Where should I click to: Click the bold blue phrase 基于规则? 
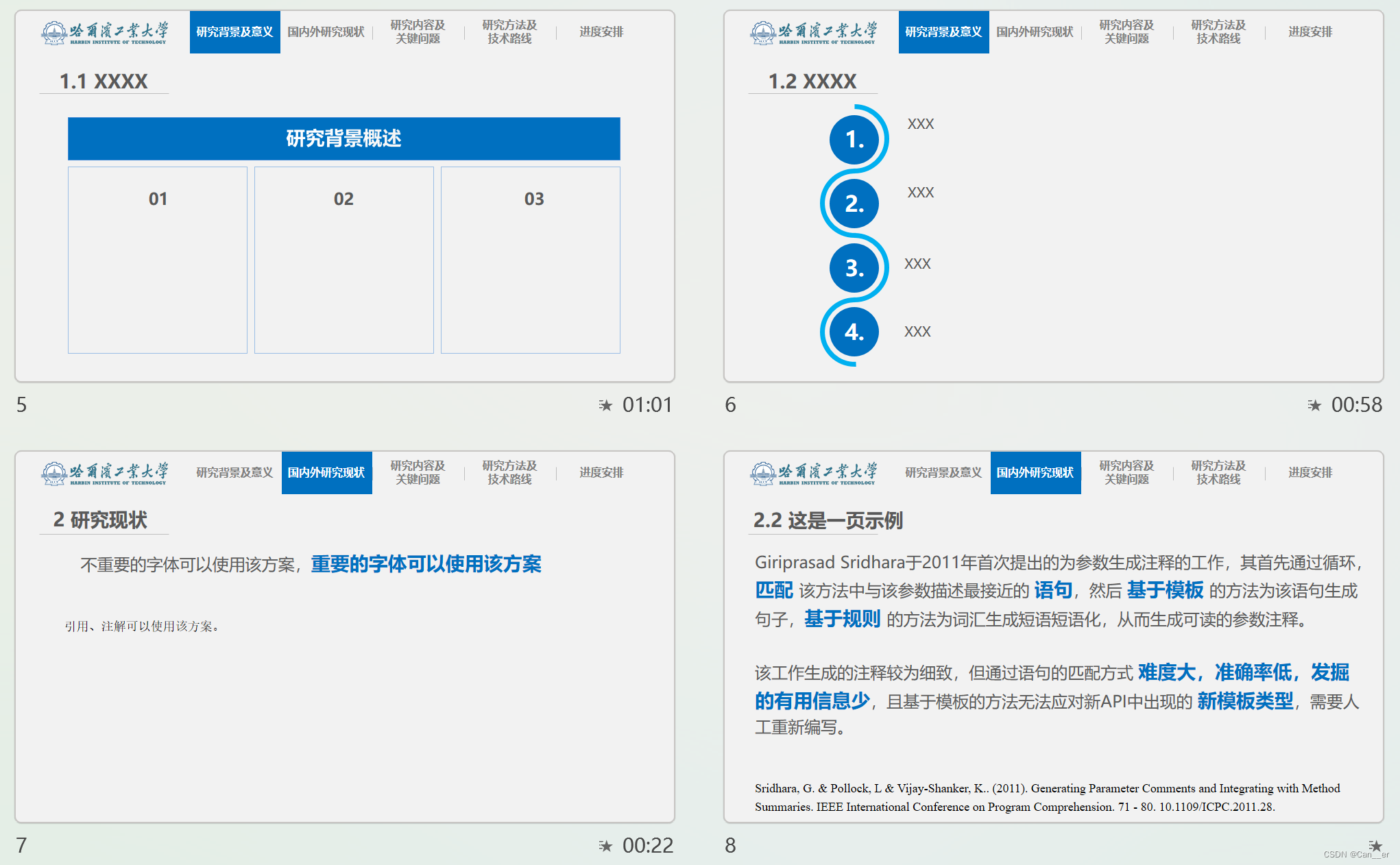pyautogui.click(x=842, y=619)
